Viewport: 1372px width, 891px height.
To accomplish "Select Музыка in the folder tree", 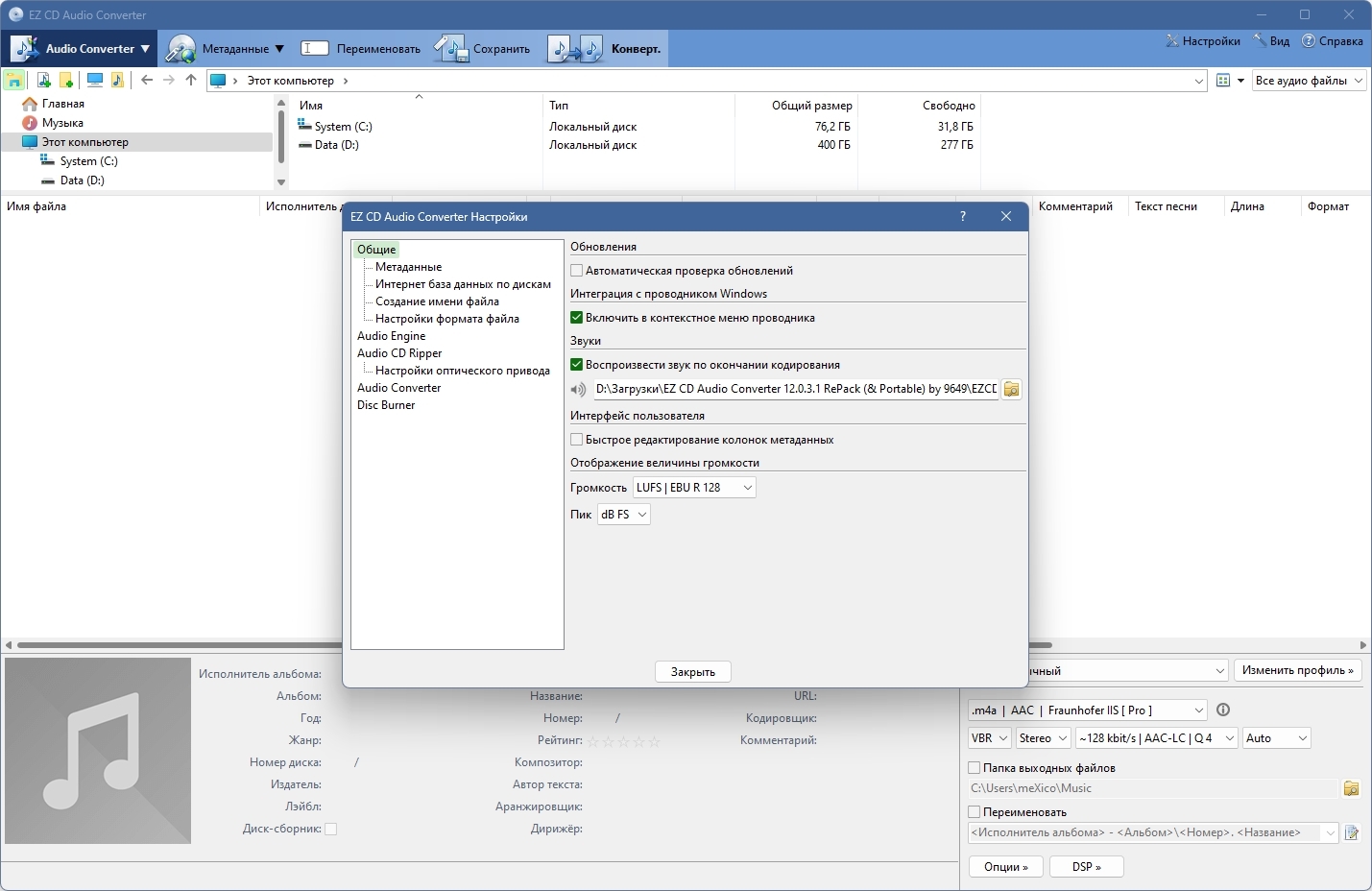I will pos(62,123).
